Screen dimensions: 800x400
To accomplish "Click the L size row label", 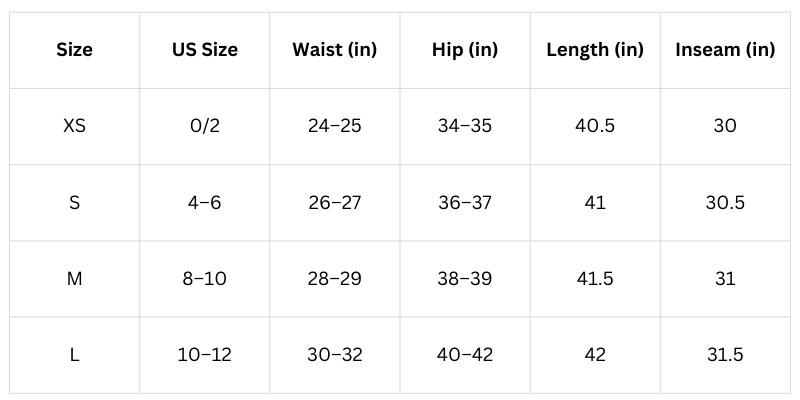I will click(74, 354).
